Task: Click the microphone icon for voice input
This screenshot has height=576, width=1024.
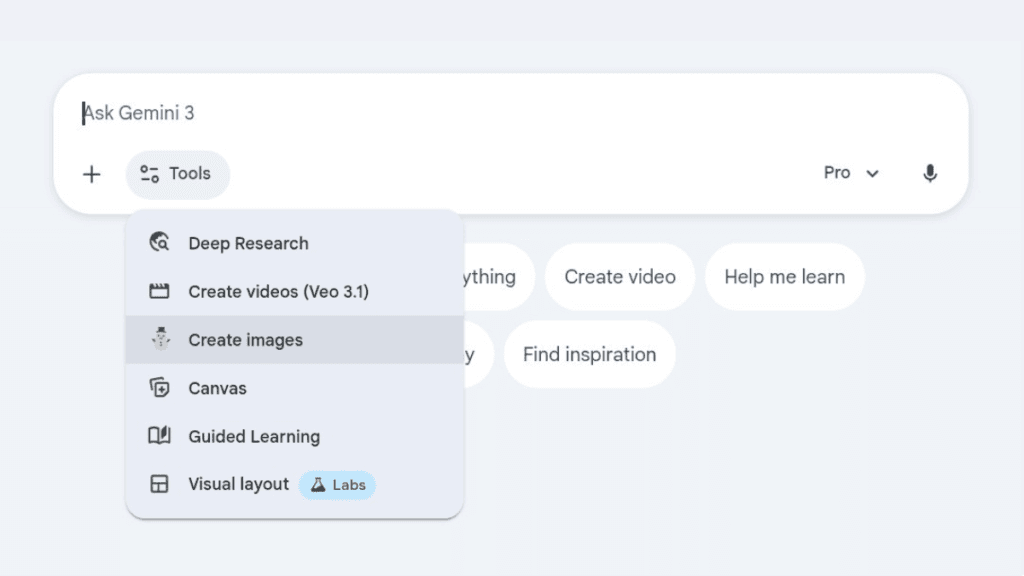Action: pos(929,174)
